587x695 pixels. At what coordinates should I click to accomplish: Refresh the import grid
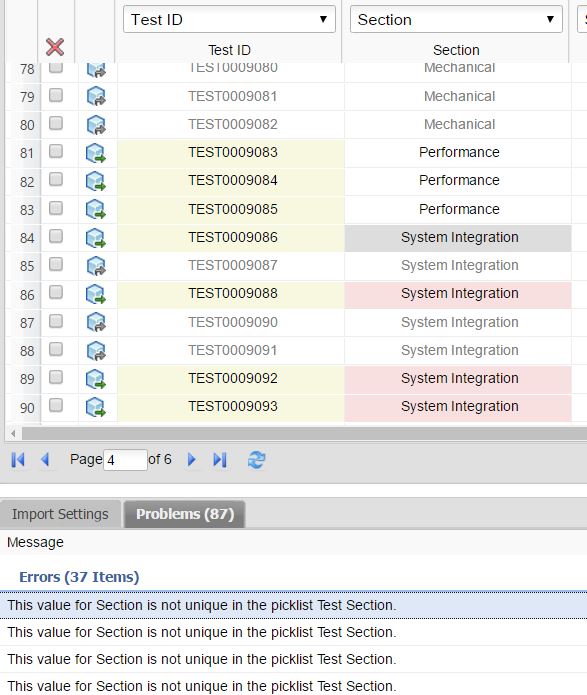pyautogui.click(x=256, y=460)
